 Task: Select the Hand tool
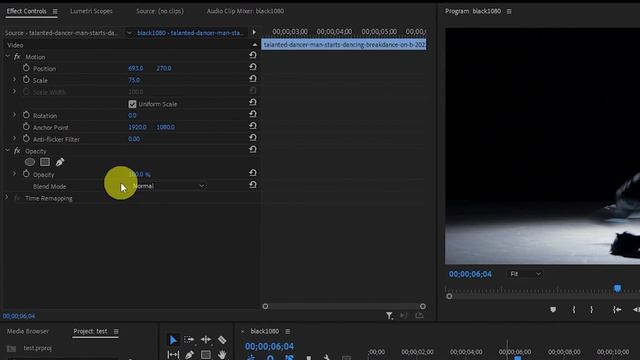222,355
